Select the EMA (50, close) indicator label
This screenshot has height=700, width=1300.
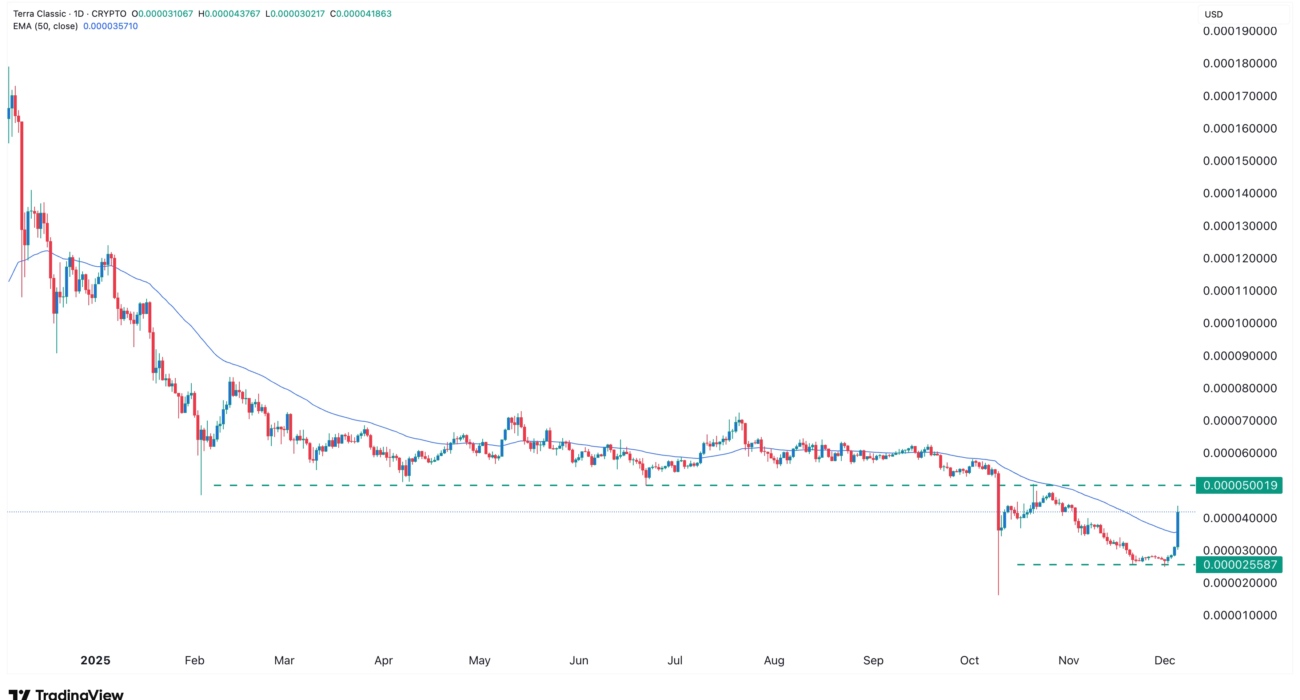[48, 26]
